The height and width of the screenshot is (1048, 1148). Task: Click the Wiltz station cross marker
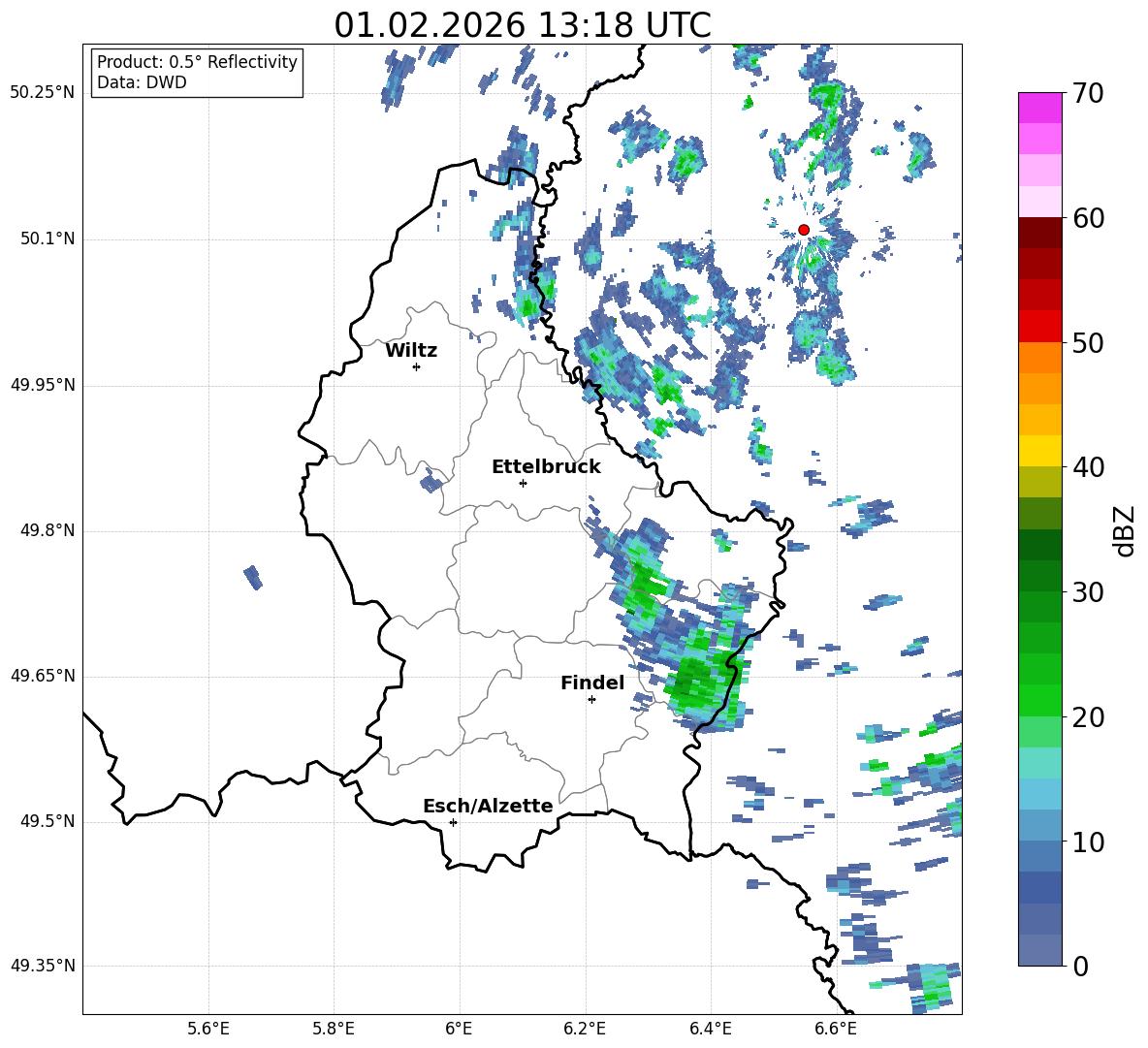[x=416, y=366]
